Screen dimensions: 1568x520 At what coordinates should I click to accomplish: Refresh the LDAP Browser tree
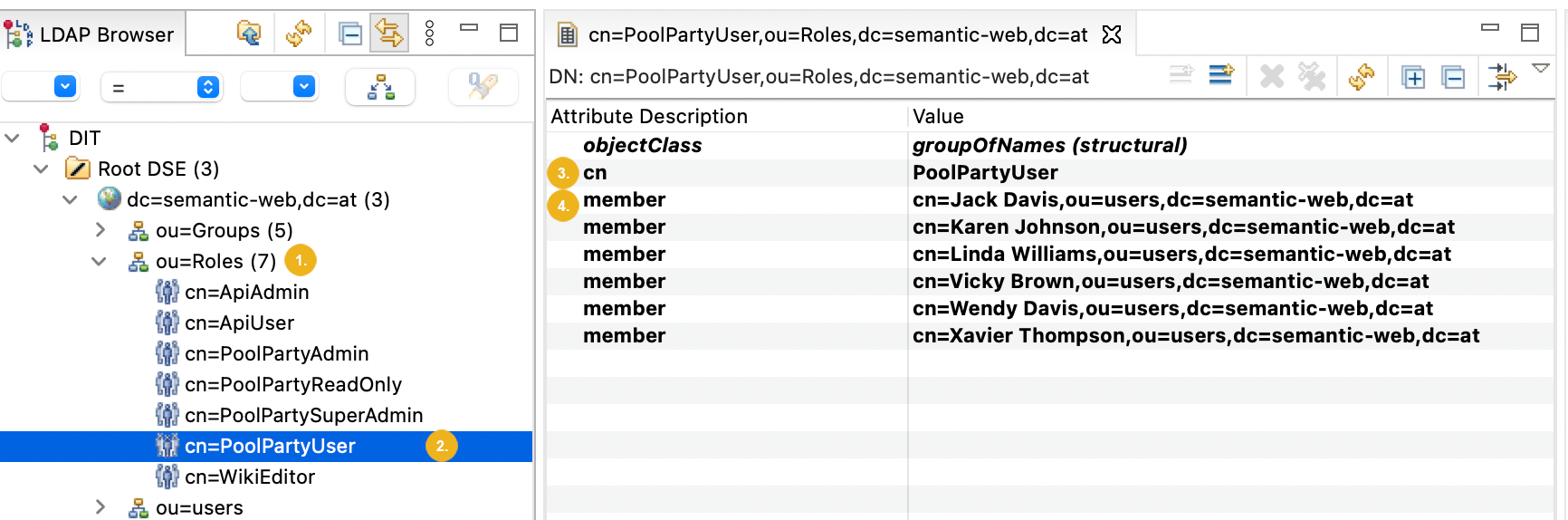(298, 34)
